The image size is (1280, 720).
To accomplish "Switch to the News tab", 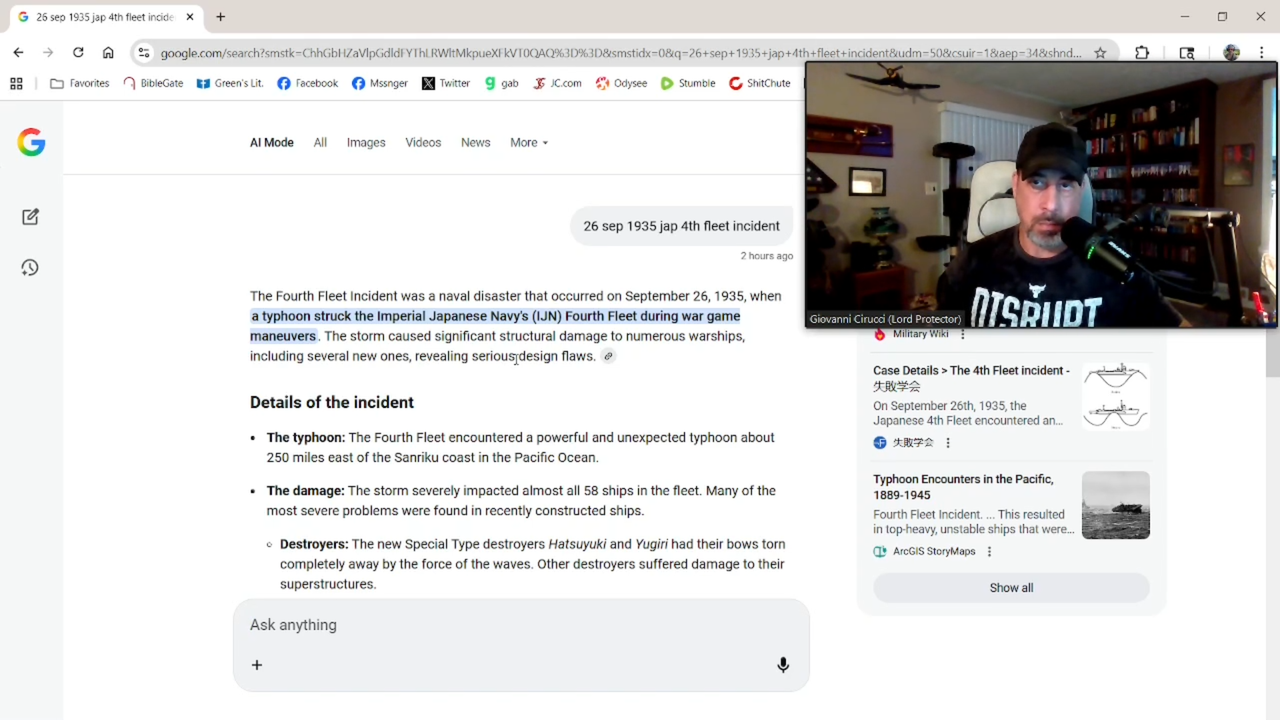I will (475, 143).
